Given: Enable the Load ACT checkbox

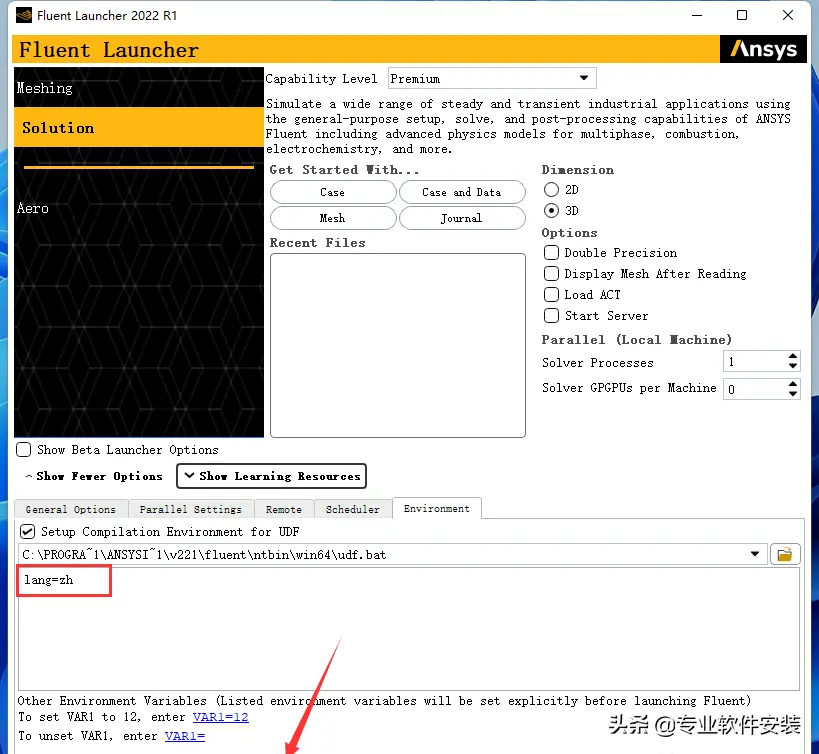Looking at the screenshot, I should [551, 294].
